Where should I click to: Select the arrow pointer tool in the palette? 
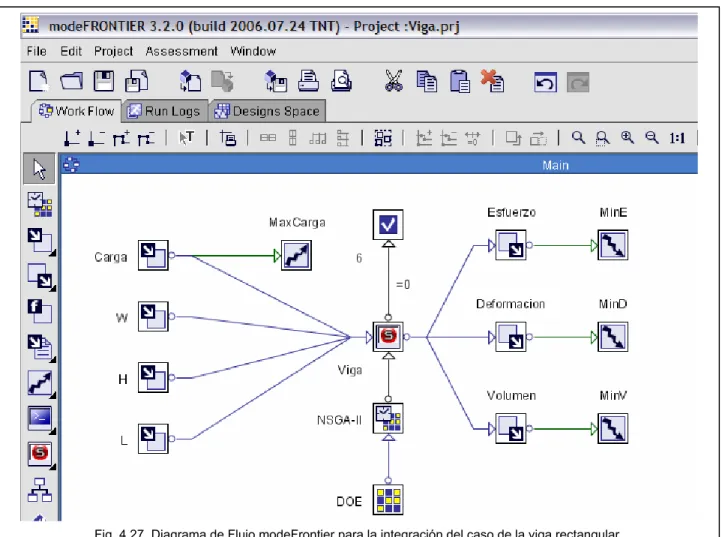click(39, 169)
